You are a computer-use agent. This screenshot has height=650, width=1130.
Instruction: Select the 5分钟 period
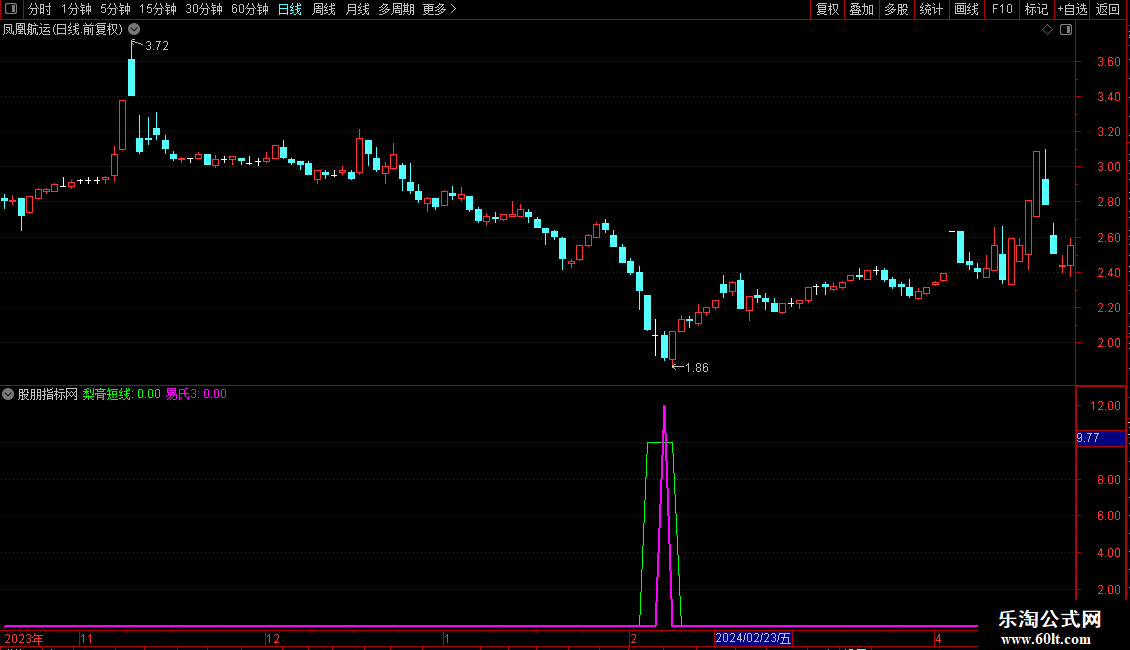[115, 9]
